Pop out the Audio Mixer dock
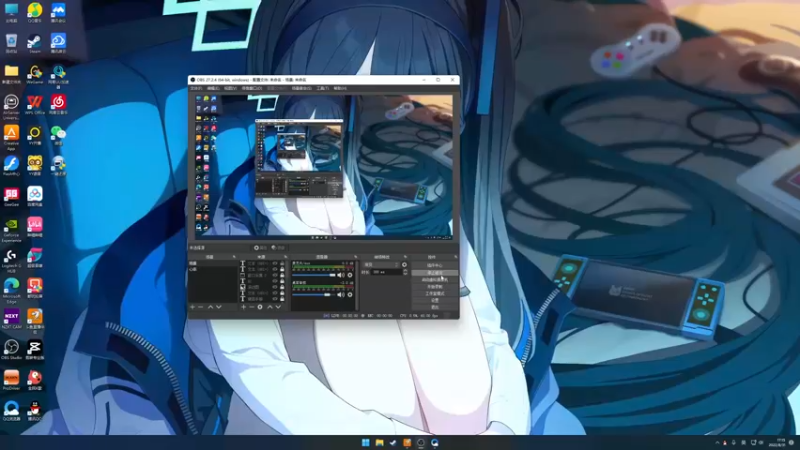This screenshot has height=450, width=800. (x=356, y=257)
